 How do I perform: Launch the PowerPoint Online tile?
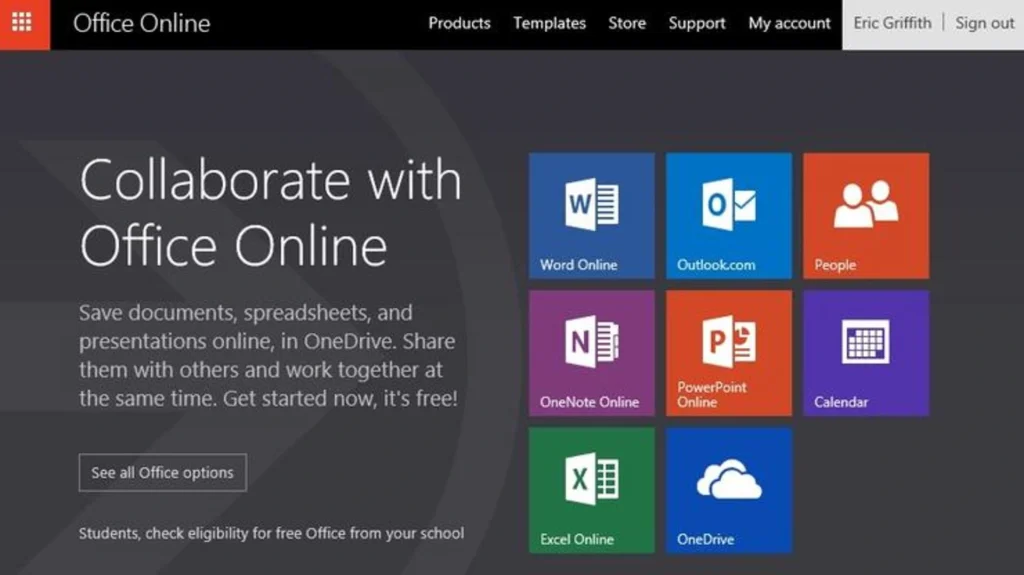pyautogui.click(x=729, y=353)
